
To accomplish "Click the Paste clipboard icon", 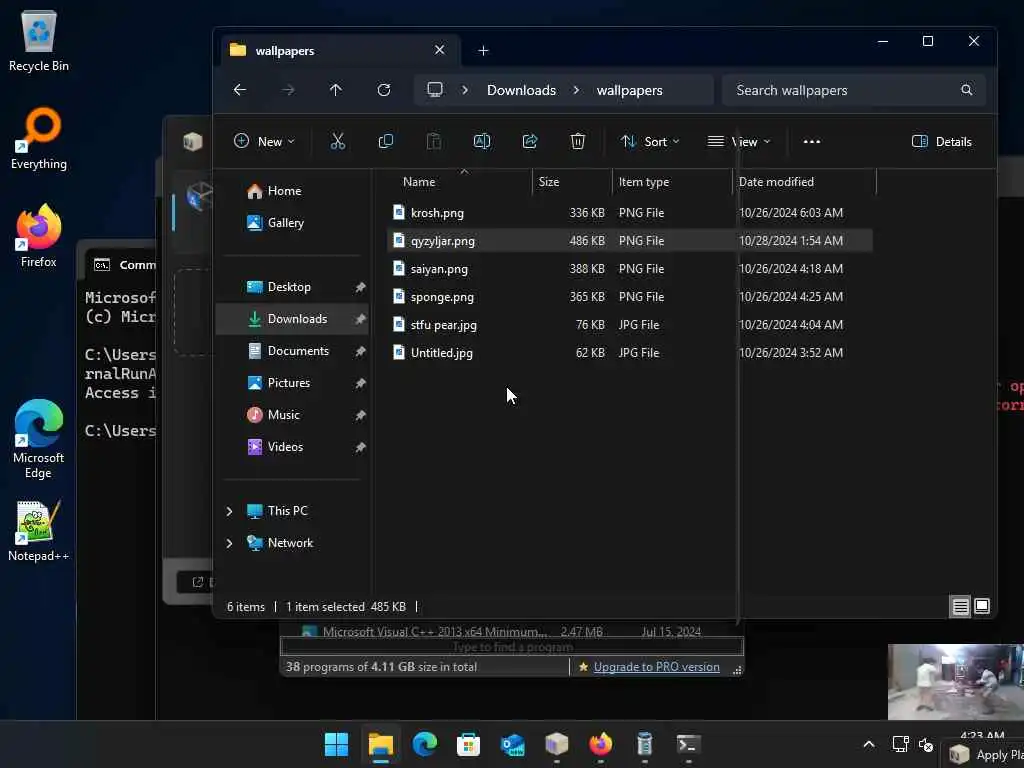I will tap(434, 141).
